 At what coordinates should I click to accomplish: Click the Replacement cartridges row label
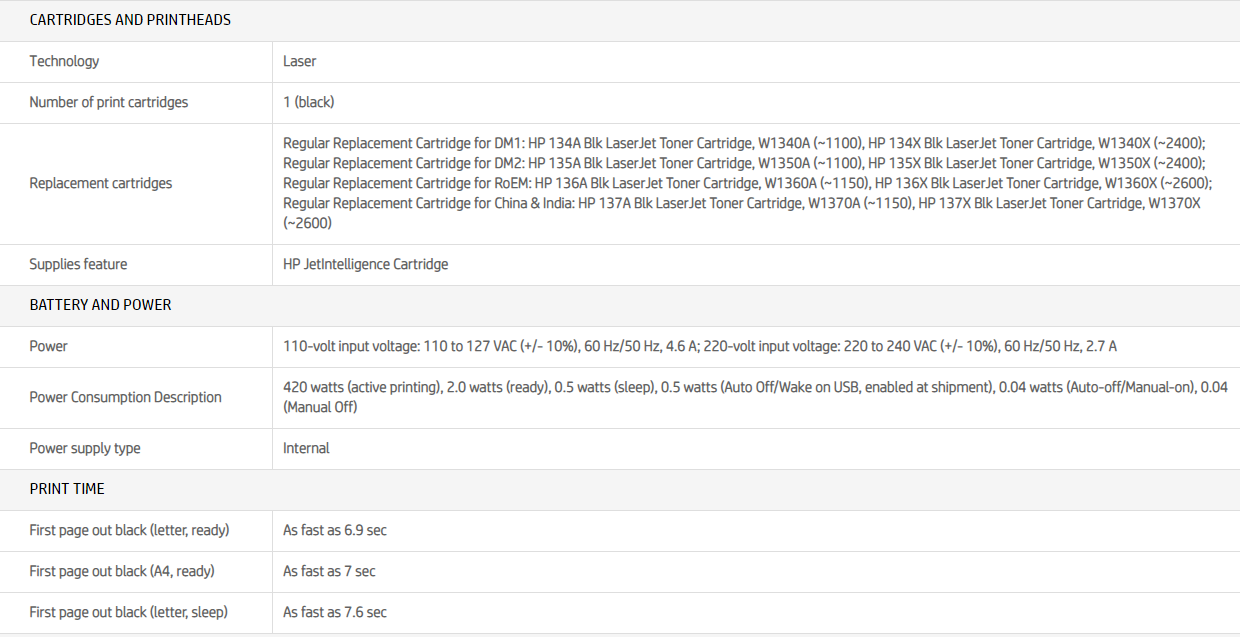click(x=100, y=183)
